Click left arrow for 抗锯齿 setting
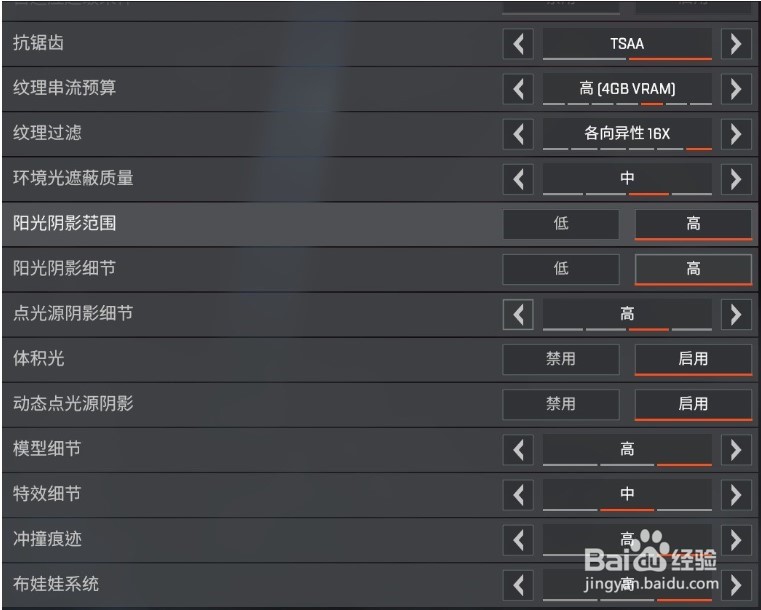This screenshot has width=761, height=610. pos(517,44)
